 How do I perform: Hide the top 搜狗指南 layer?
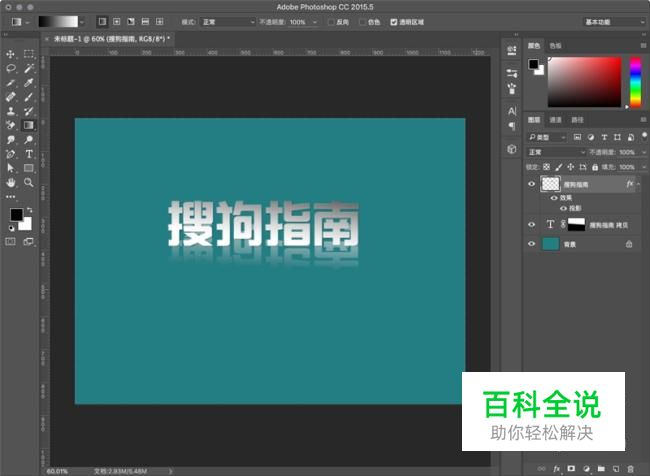[x=531, y=184]
